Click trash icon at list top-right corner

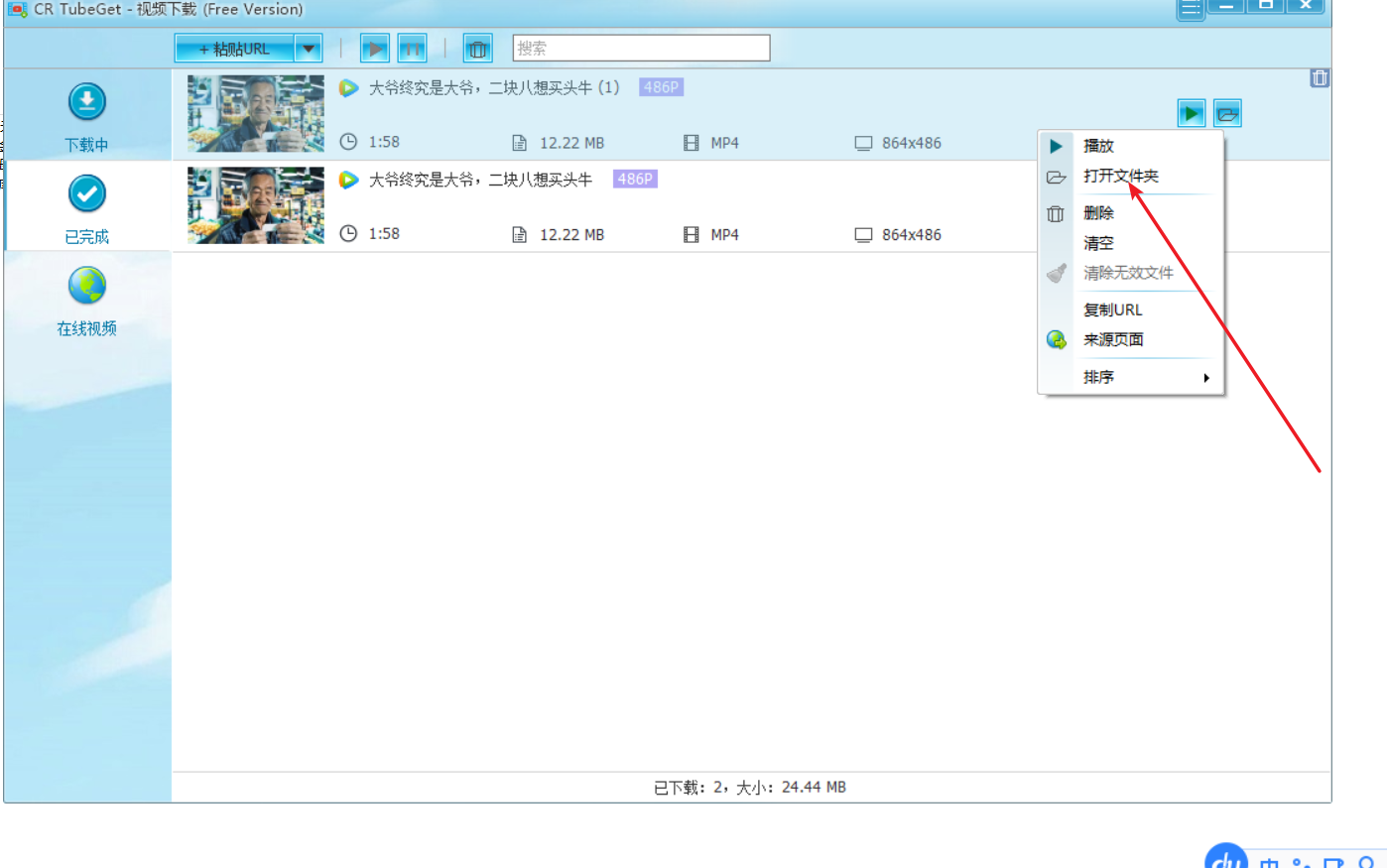click(1319, 78)
